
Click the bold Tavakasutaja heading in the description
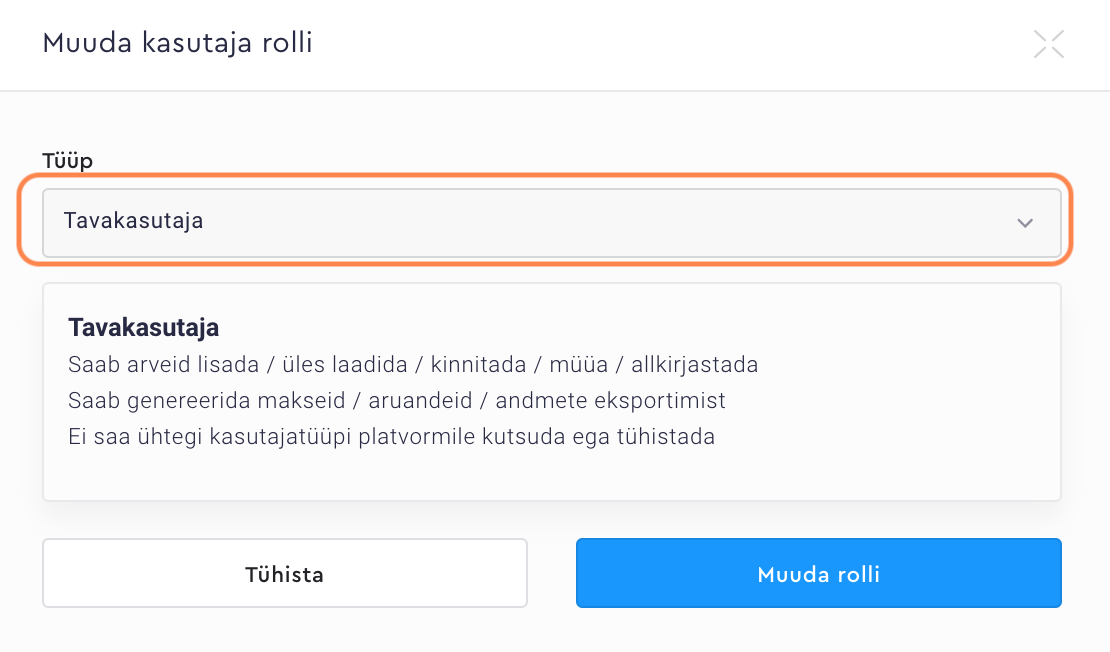tap(143, 327)
